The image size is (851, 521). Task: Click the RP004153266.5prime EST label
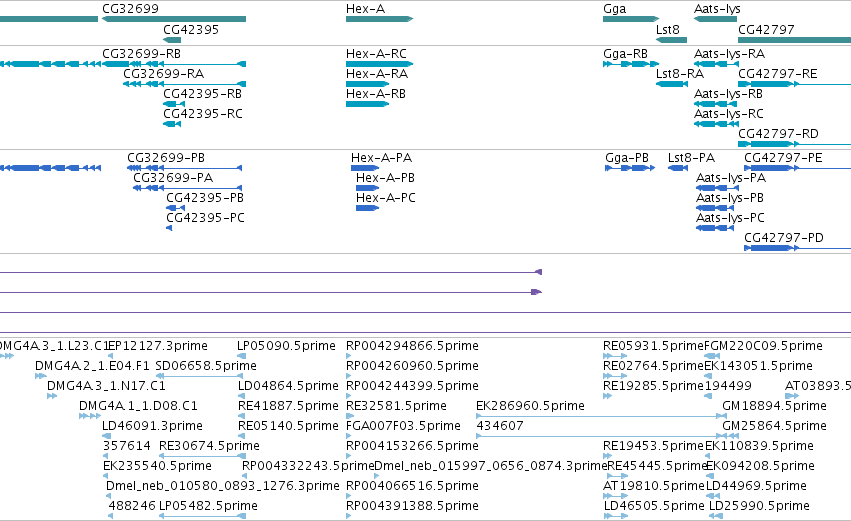click(x=412, y=447)
